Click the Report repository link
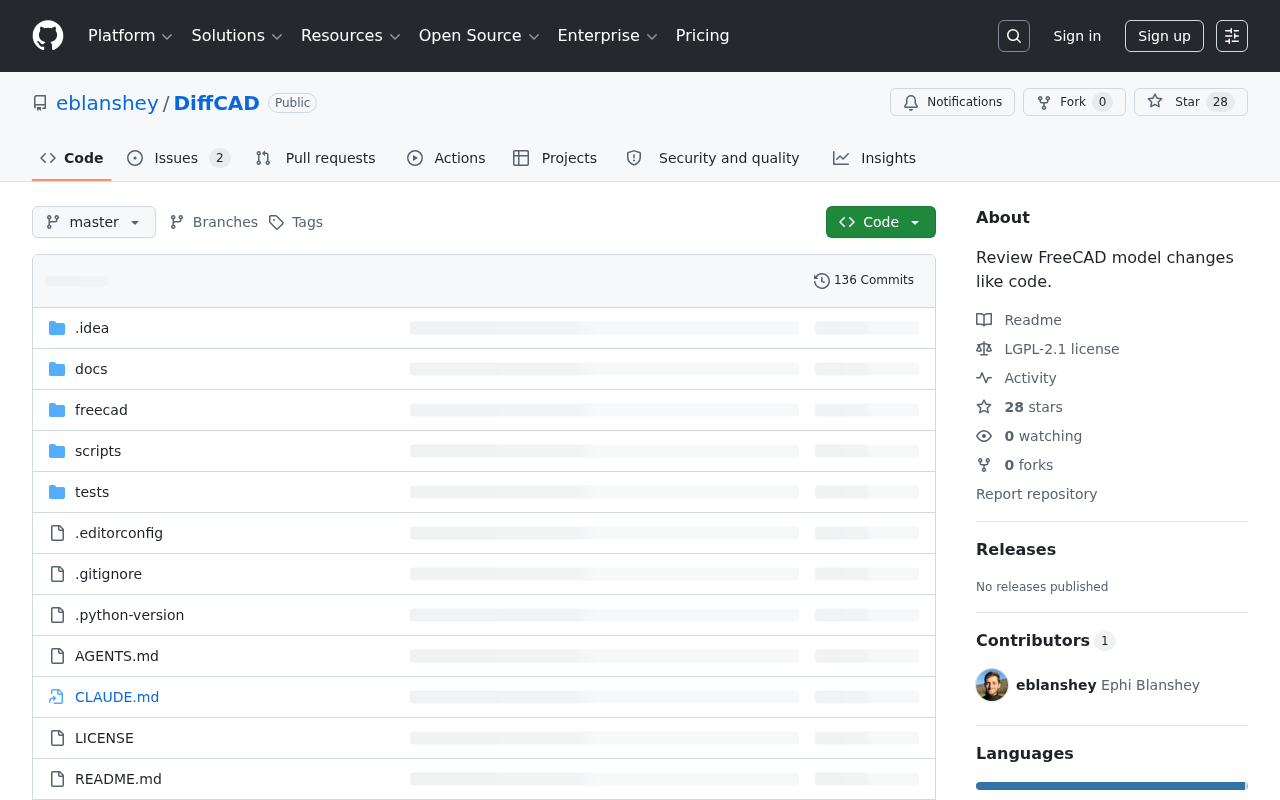The height and width of the screenshot is (800, 1280). coord(1036,494)
